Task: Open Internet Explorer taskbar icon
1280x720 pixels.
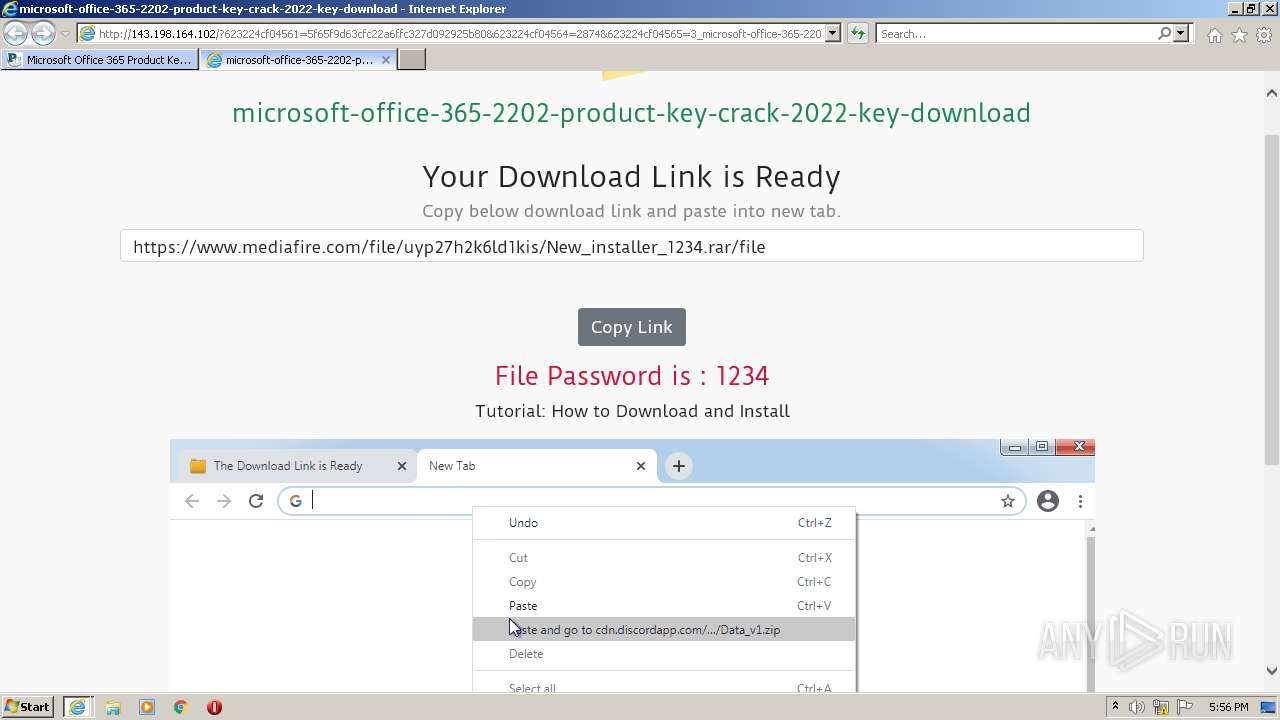Action: (77, 707)
